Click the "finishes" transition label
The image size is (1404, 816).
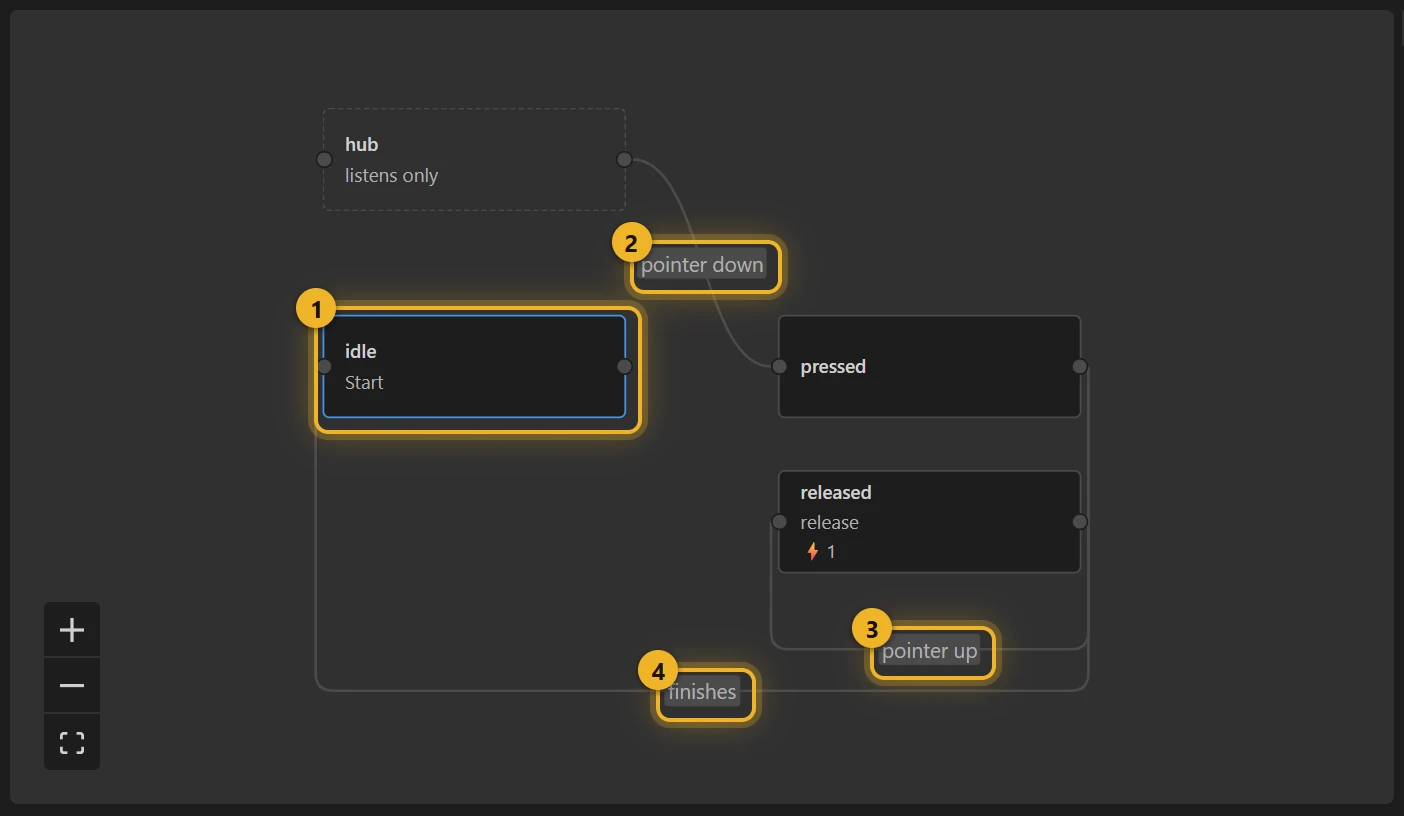pyautogui.click(x=702, y=691)
